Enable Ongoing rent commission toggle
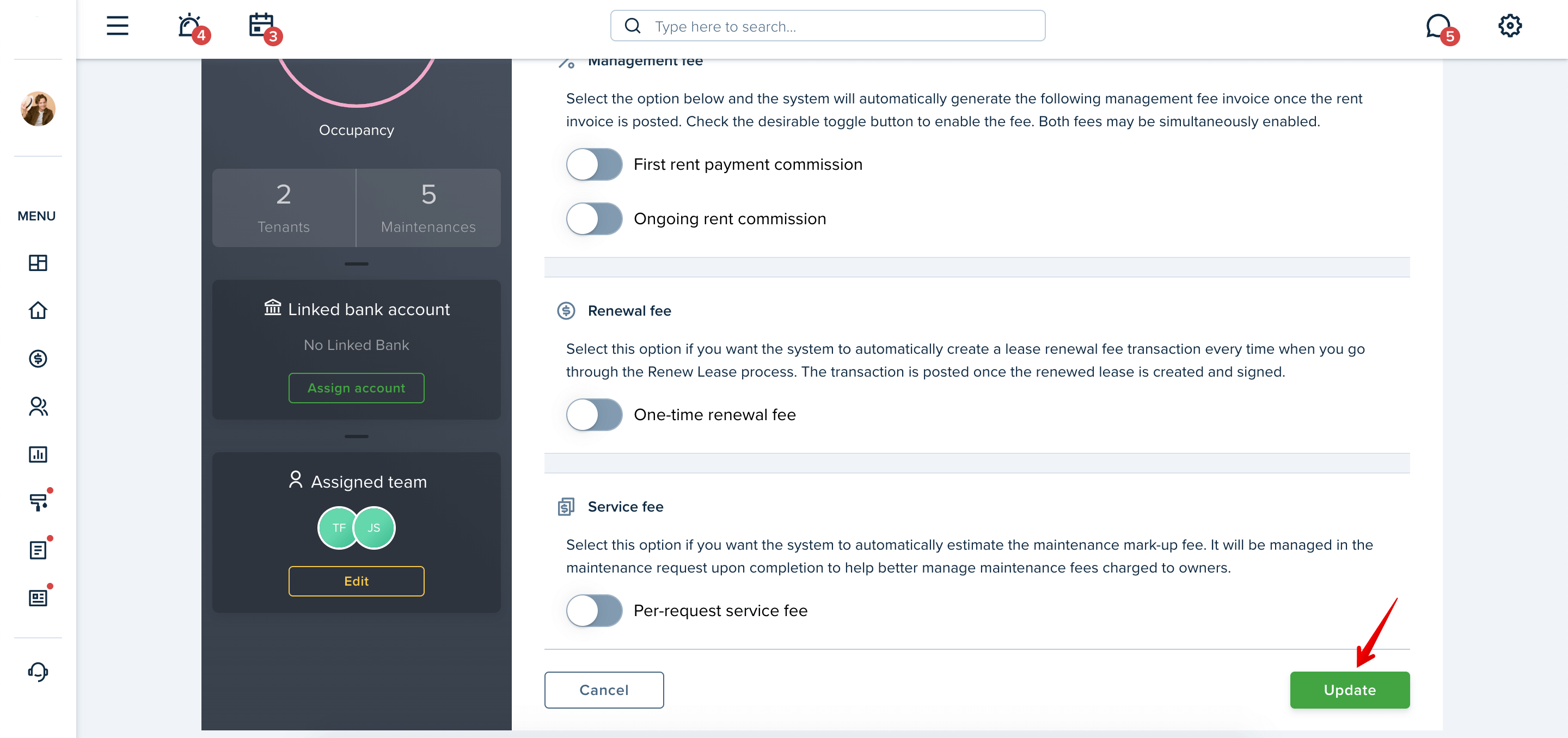 pyautogui.click(x=594, y=218)
